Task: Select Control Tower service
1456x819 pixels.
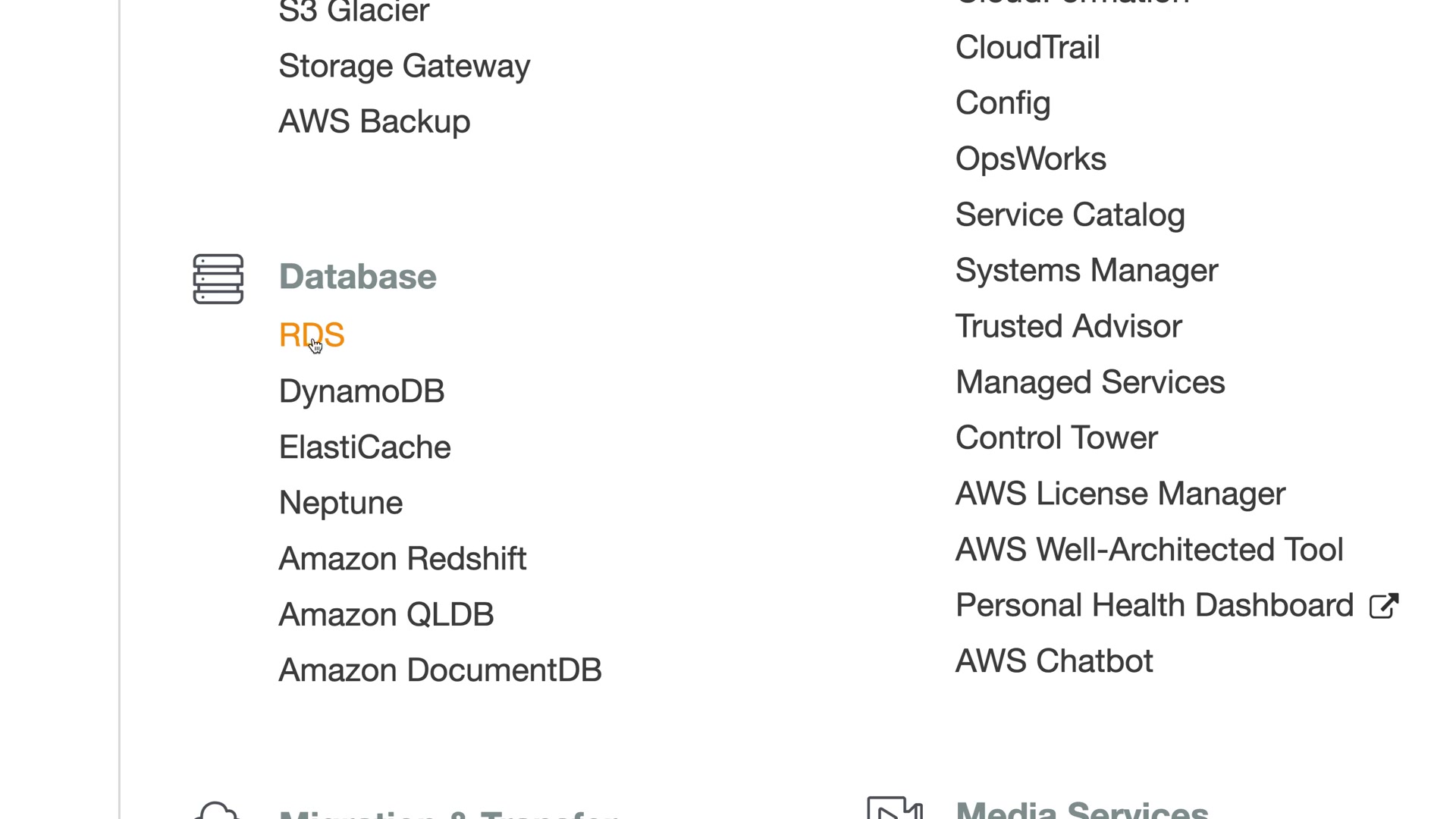Action: [1056, 438]
